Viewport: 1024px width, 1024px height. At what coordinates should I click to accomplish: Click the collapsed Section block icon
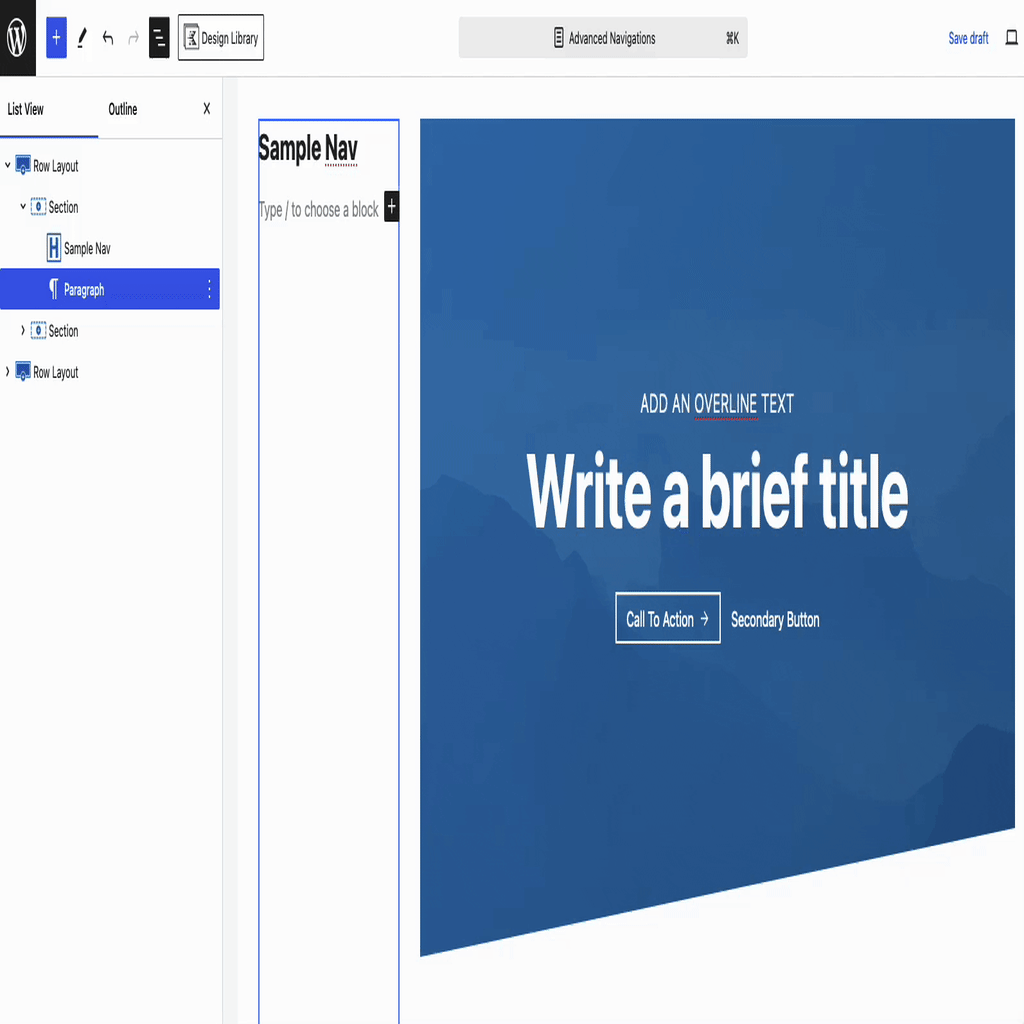tap(39, 330)
